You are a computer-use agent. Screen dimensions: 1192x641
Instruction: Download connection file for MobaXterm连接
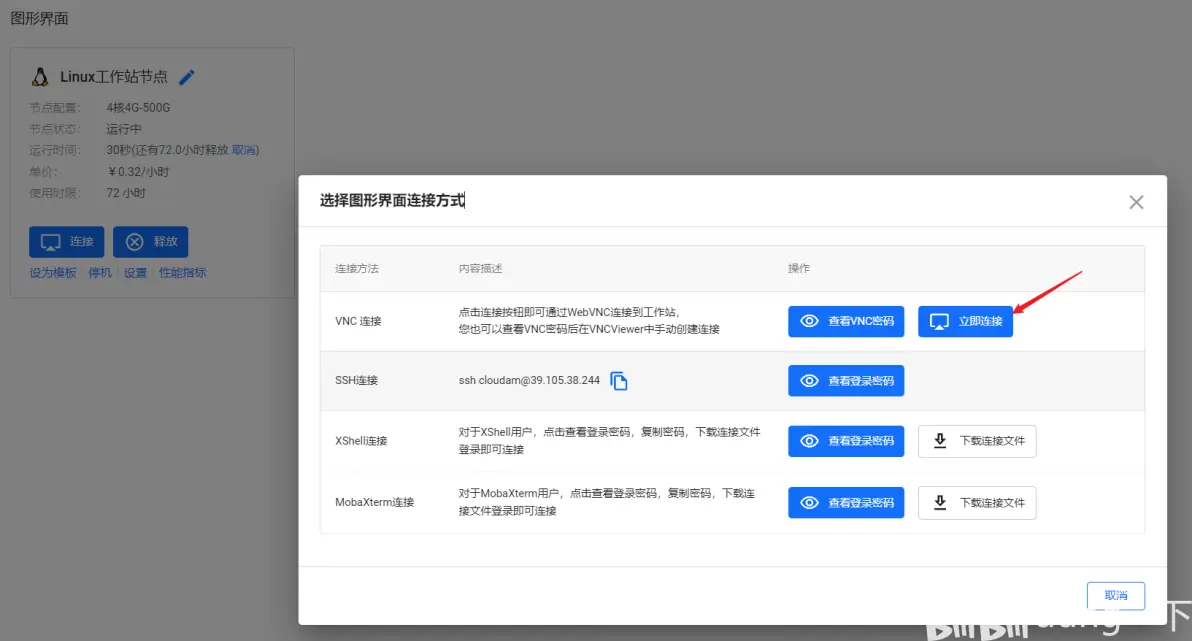click(977, 503)
